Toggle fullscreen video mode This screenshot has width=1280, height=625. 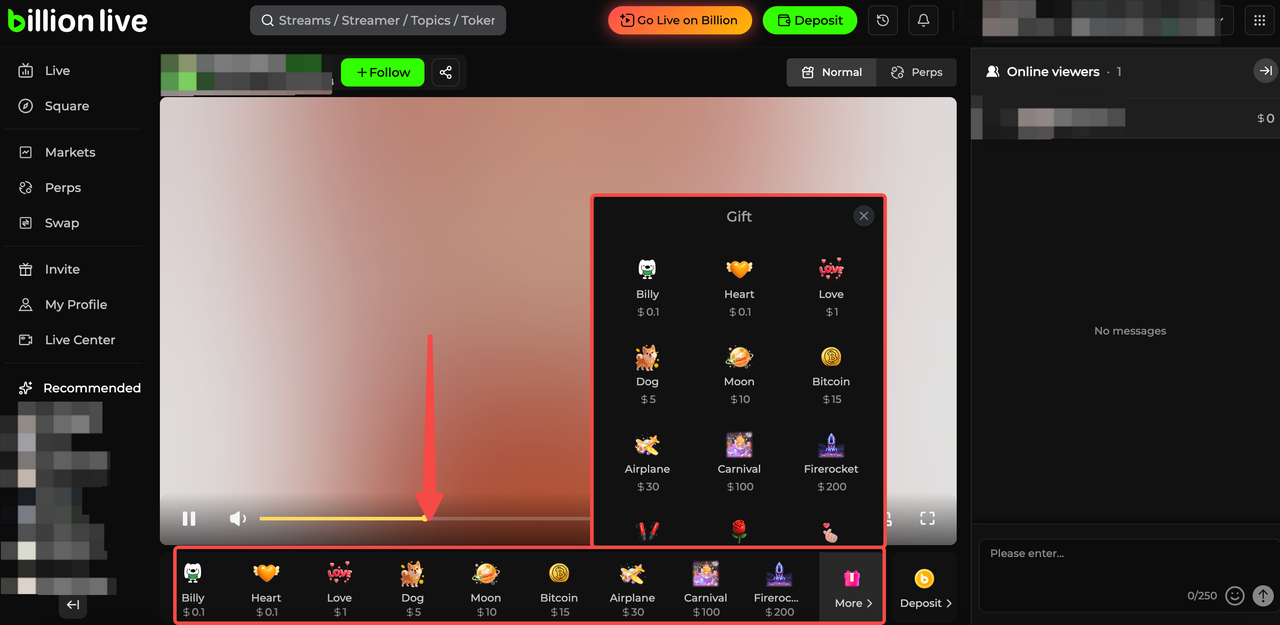pos(927,518)
